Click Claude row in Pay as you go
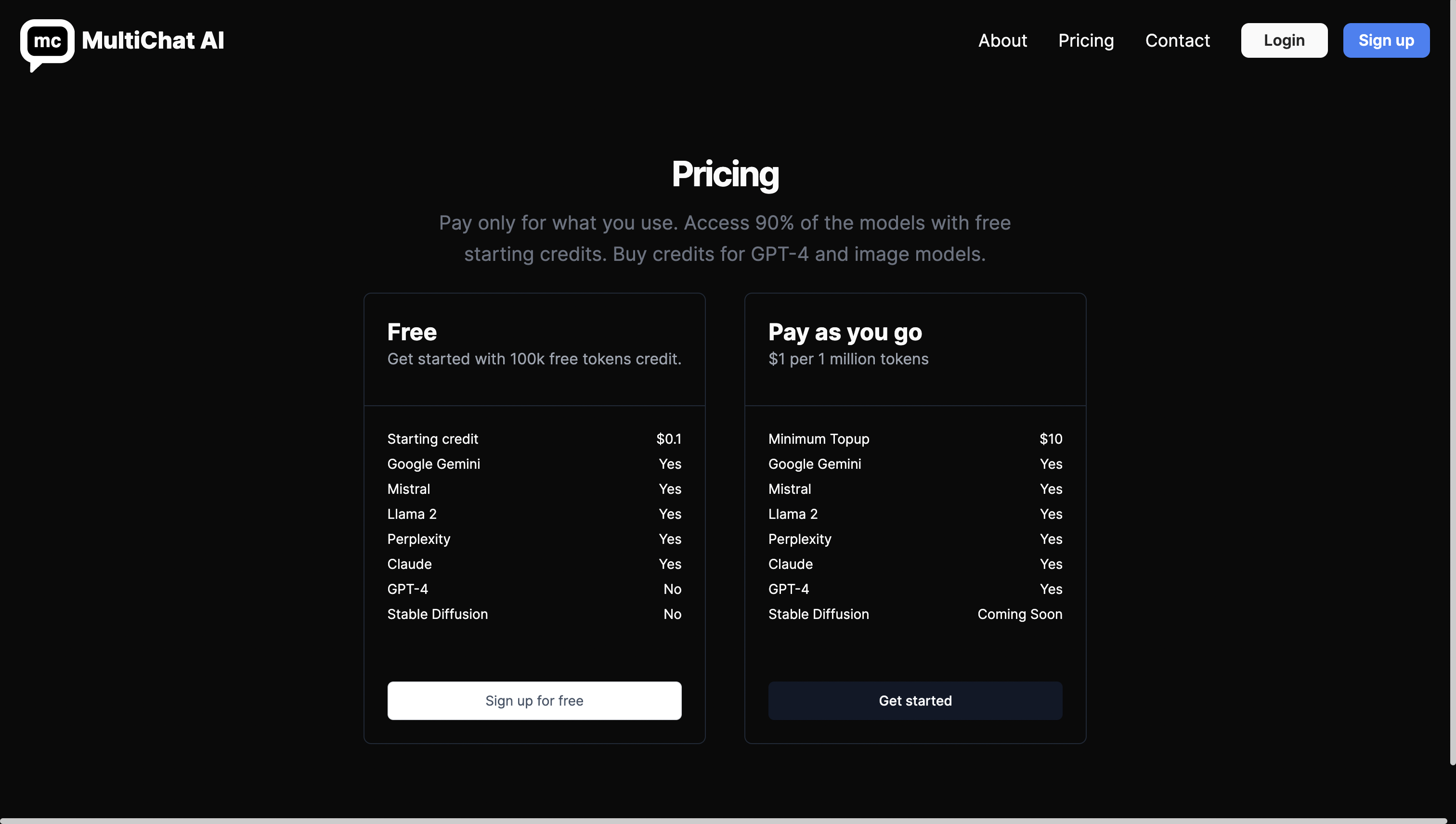 pyautogui.click(x=790, y=564)
